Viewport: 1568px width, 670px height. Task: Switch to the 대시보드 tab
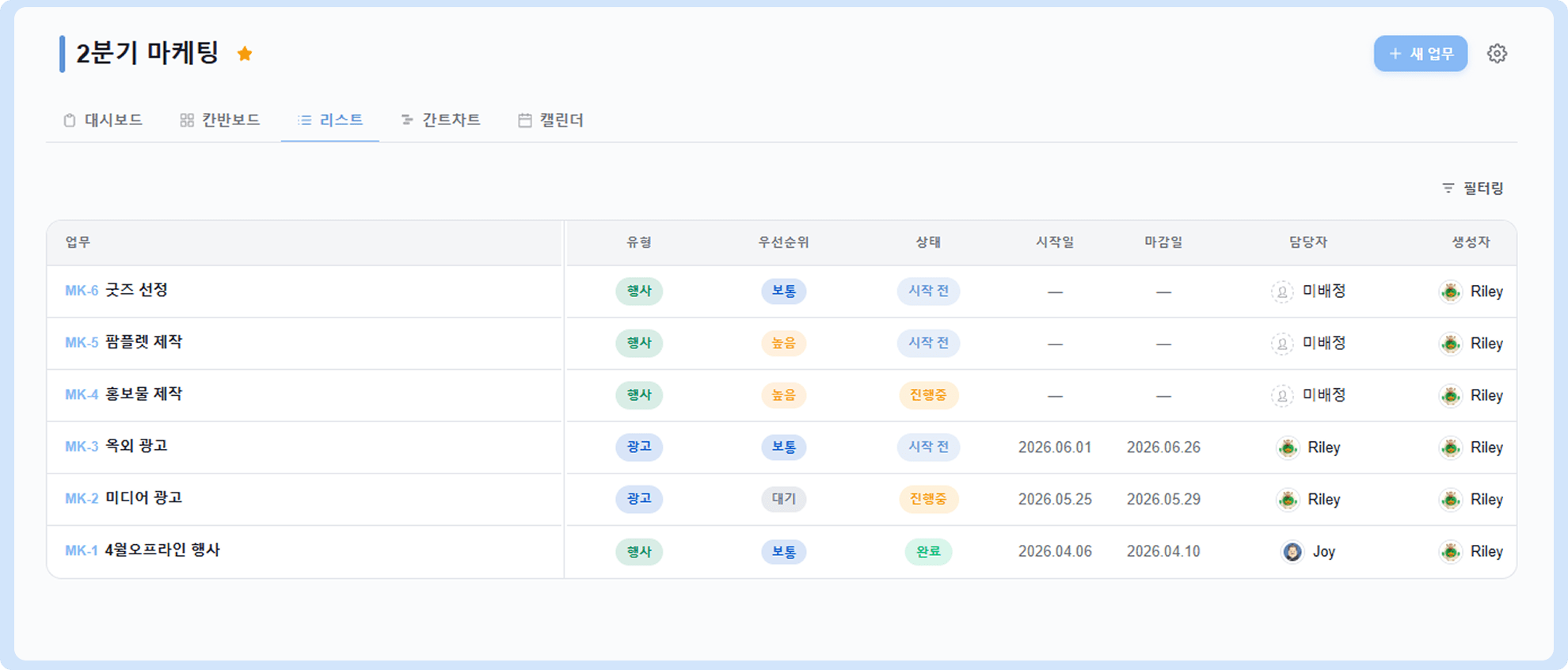[103, 120]
